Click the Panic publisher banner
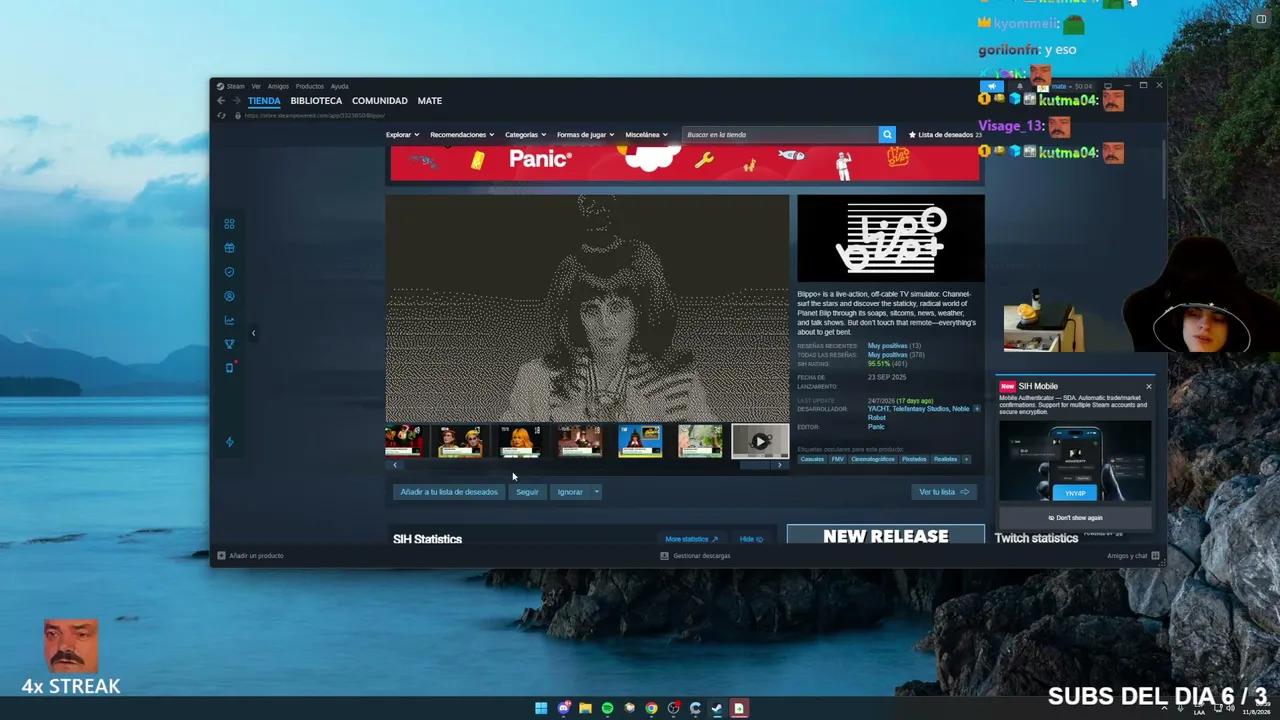 pos(685,163)
